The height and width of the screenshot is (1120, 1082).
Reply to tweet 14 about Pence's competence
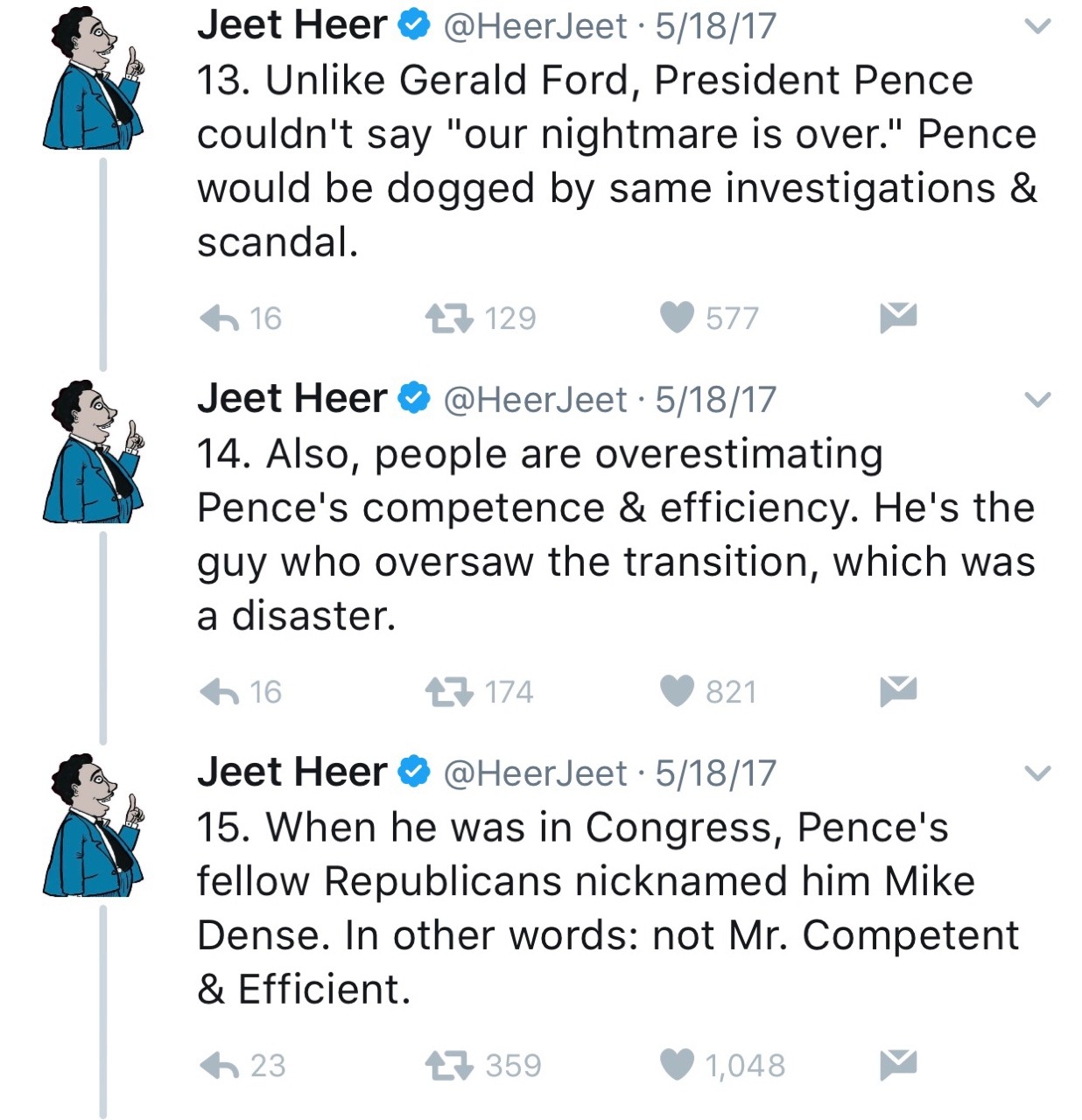(219, 692)
